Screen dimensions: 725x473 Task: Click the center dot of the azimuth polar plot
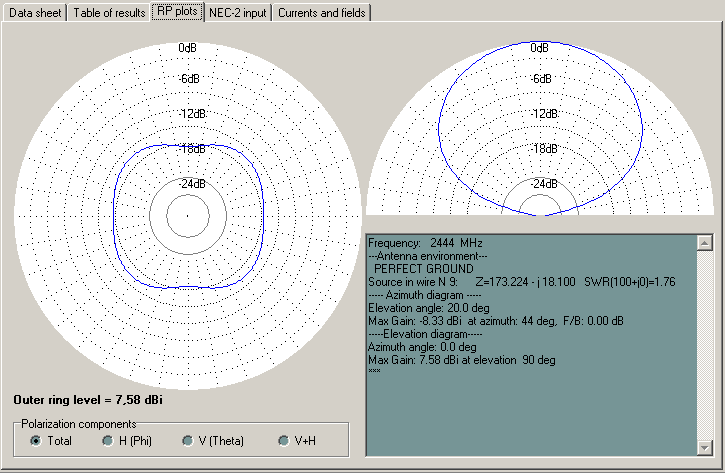coord(186,214)
